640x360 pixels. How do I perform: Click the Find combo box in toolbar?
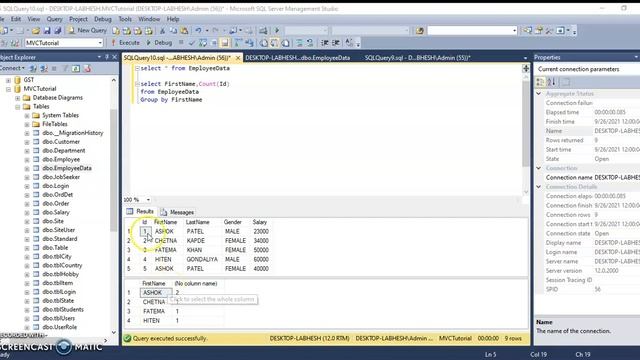click(472, 31)
